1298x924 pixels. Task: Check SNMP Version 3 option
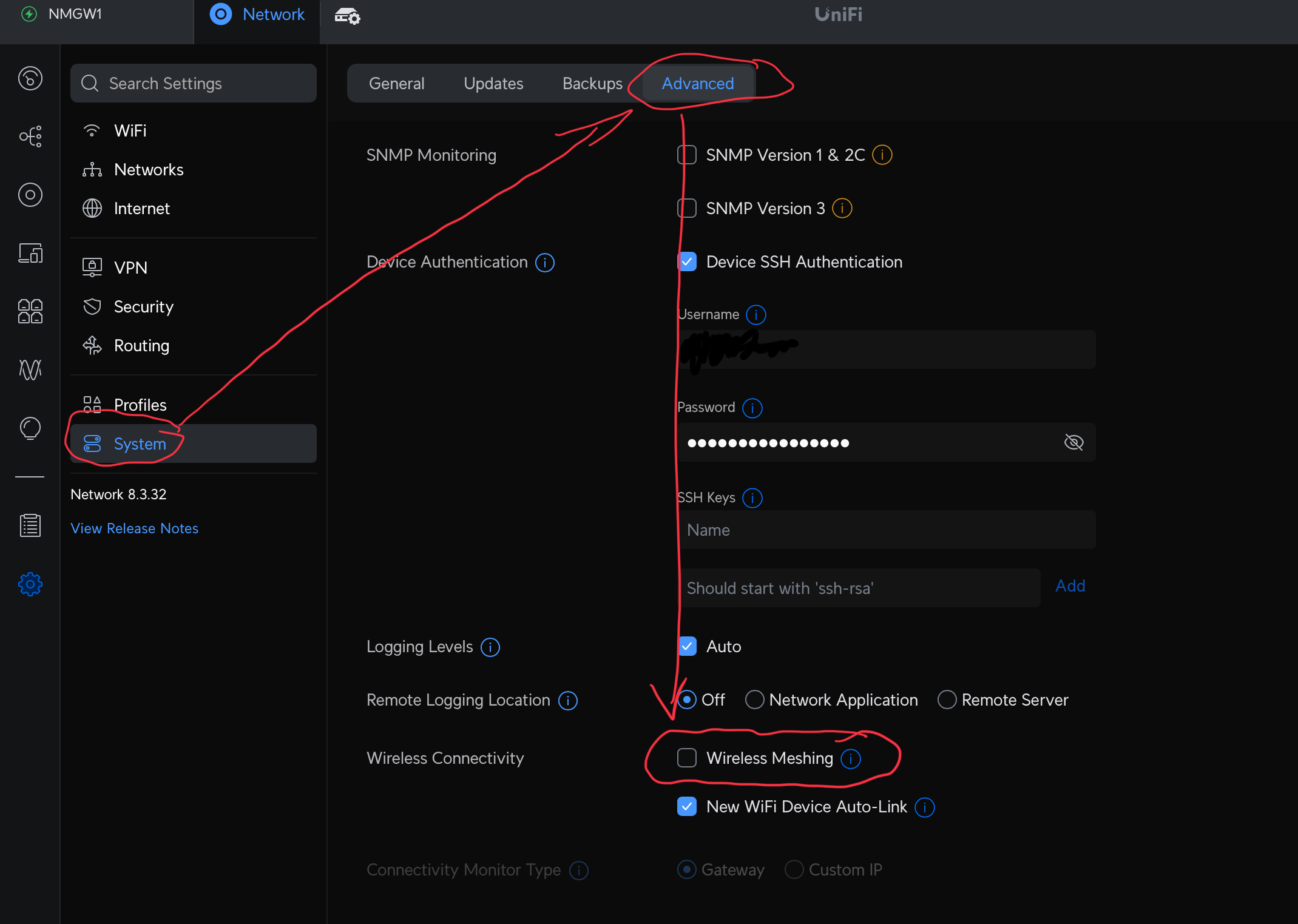(687, 209)
